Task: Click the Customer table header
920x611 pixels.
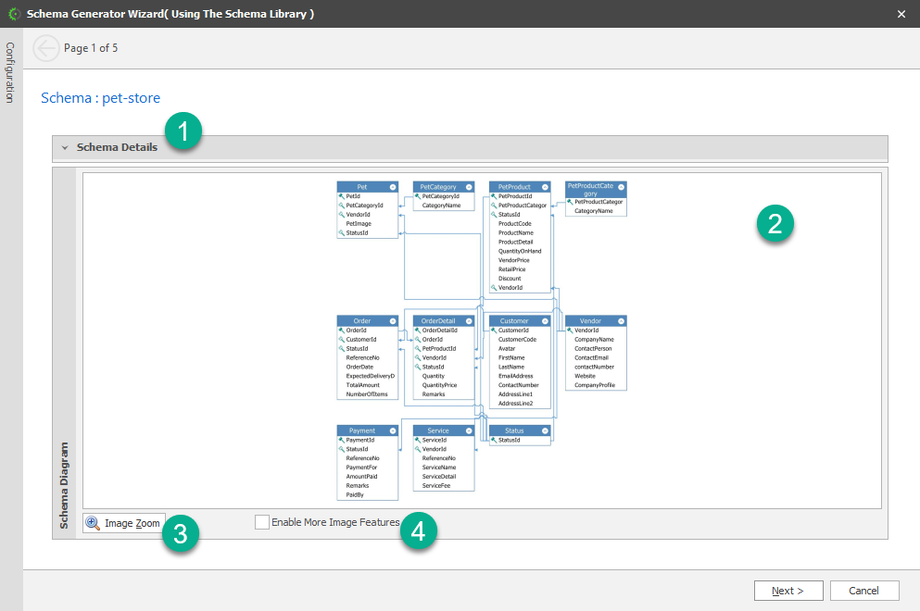Action: [520, 321]
